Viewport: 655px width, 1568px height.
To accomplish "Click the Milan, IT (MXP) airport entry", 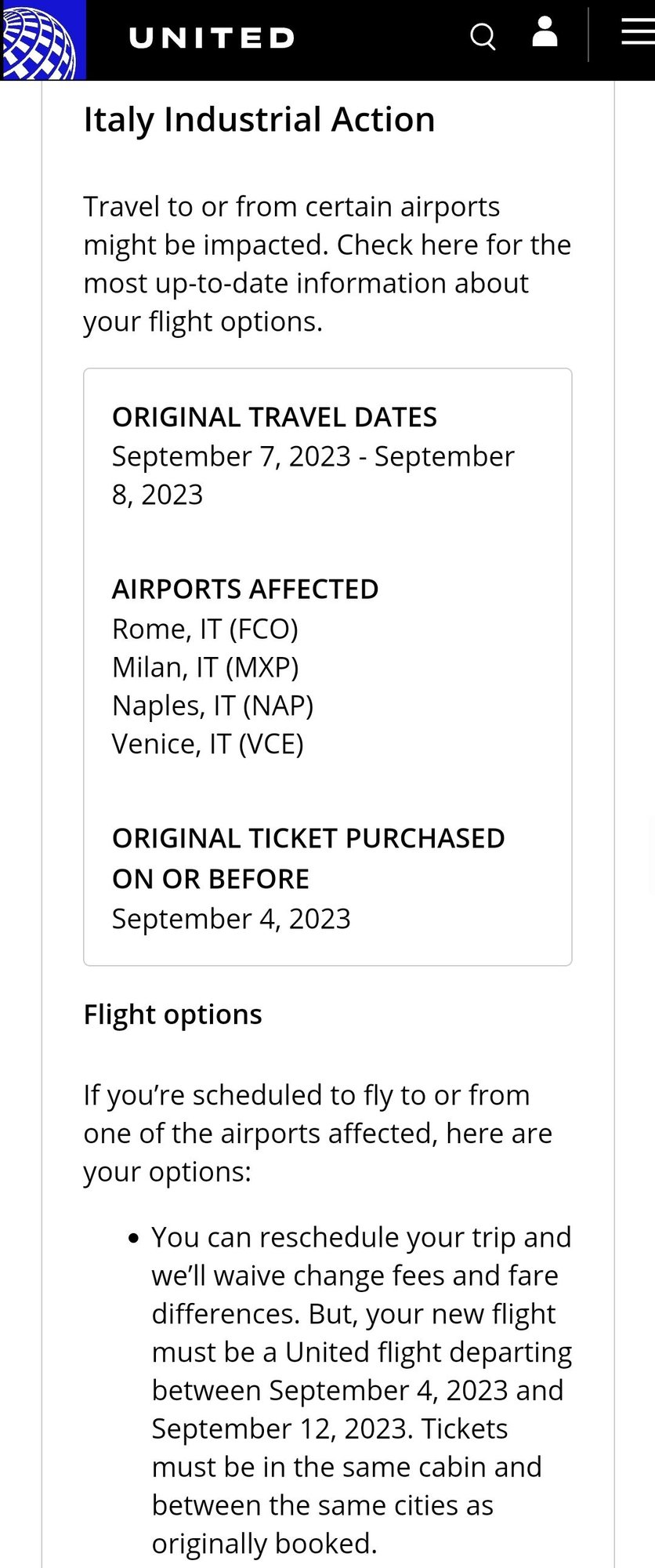I will [x=205, y=666].
